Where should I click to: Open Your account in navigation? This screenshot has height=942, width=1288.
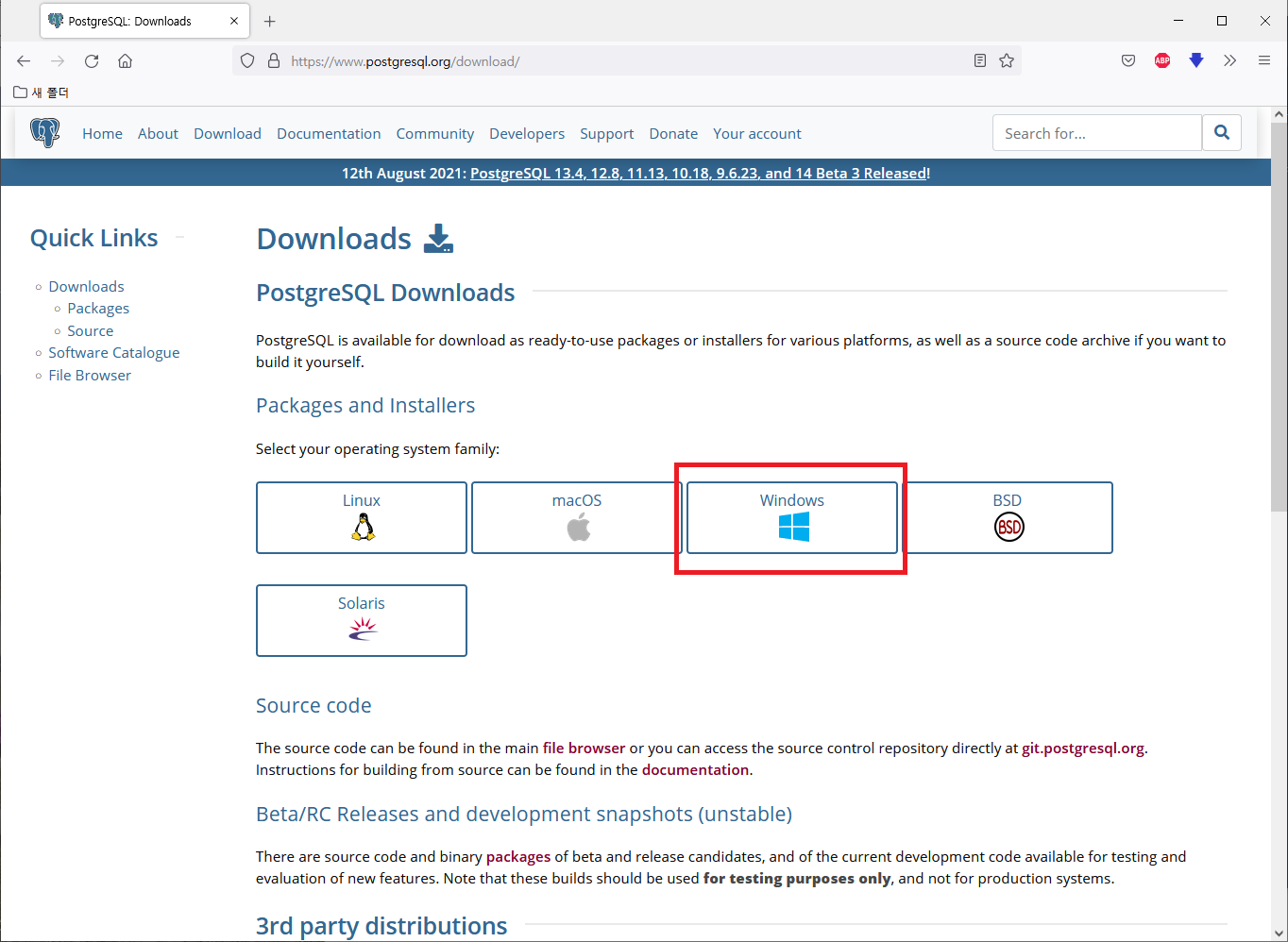757,133
